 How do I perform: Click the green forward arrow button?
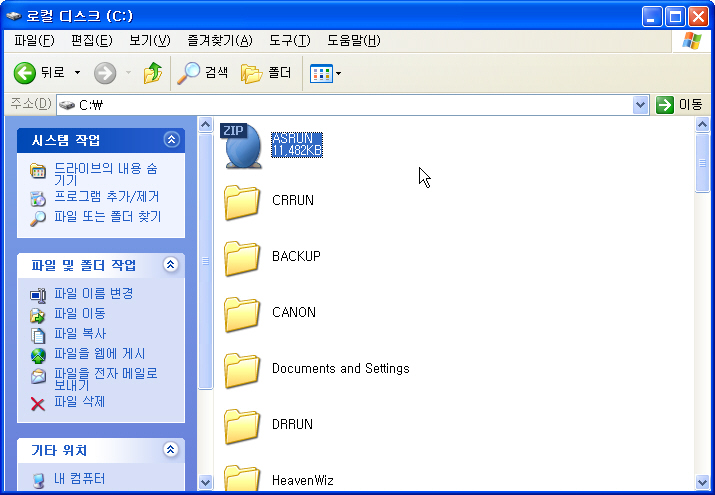[x=105, y=73]
